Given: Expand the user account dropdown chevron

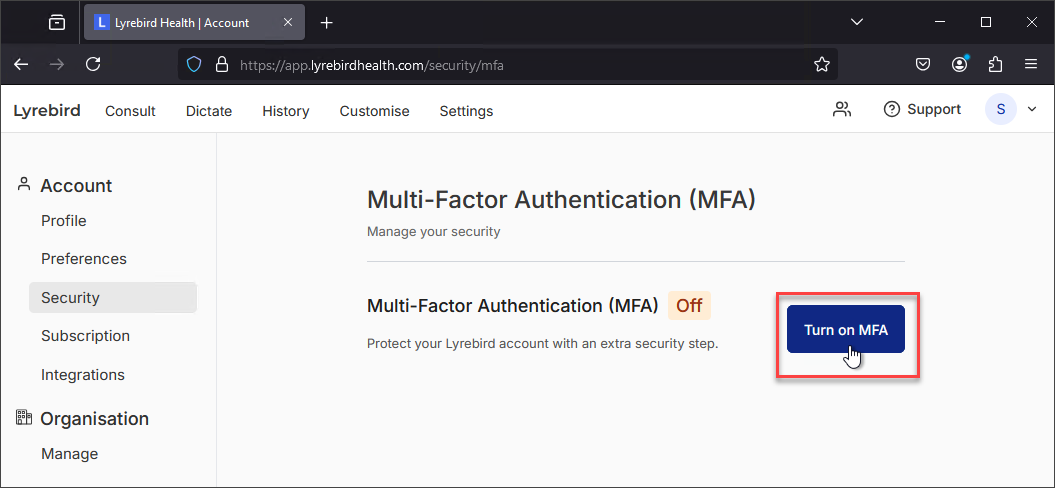Looking at the screenshot, I should (1032, 109).
